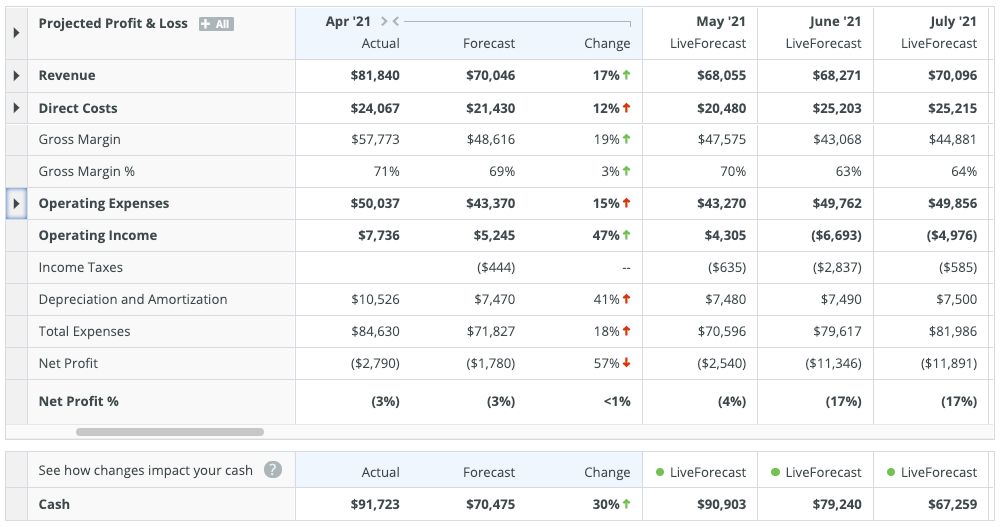Image resolution: width=1000 pixels, height=527 pixels.
Task: Select the June '21 column header
Action: pos(835,22)
